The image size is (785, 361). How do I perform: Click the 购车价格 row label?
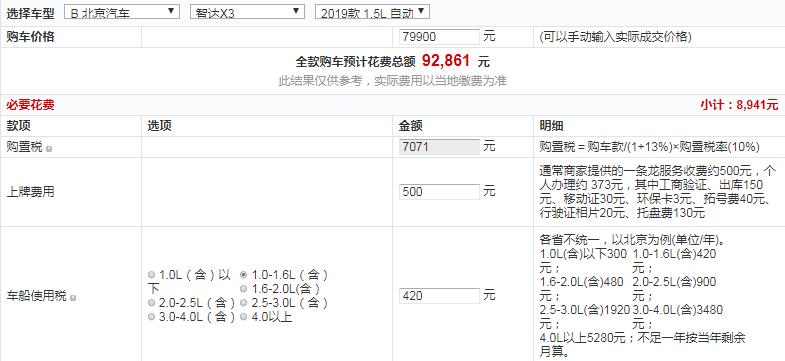click(x=31, y=37)
